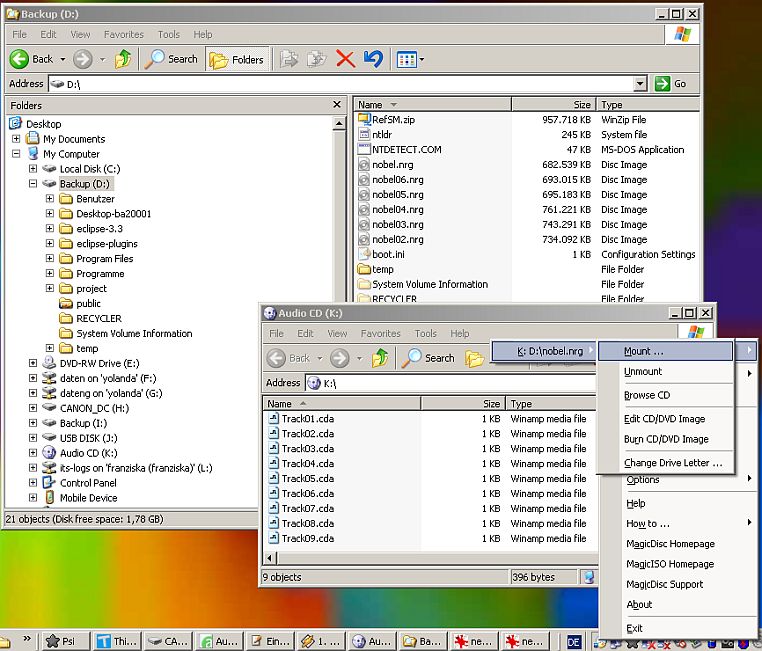Toggle the Folders pane button in Backup window
The height and width of the screenshot is (651, 762).
tap(236, 59)
